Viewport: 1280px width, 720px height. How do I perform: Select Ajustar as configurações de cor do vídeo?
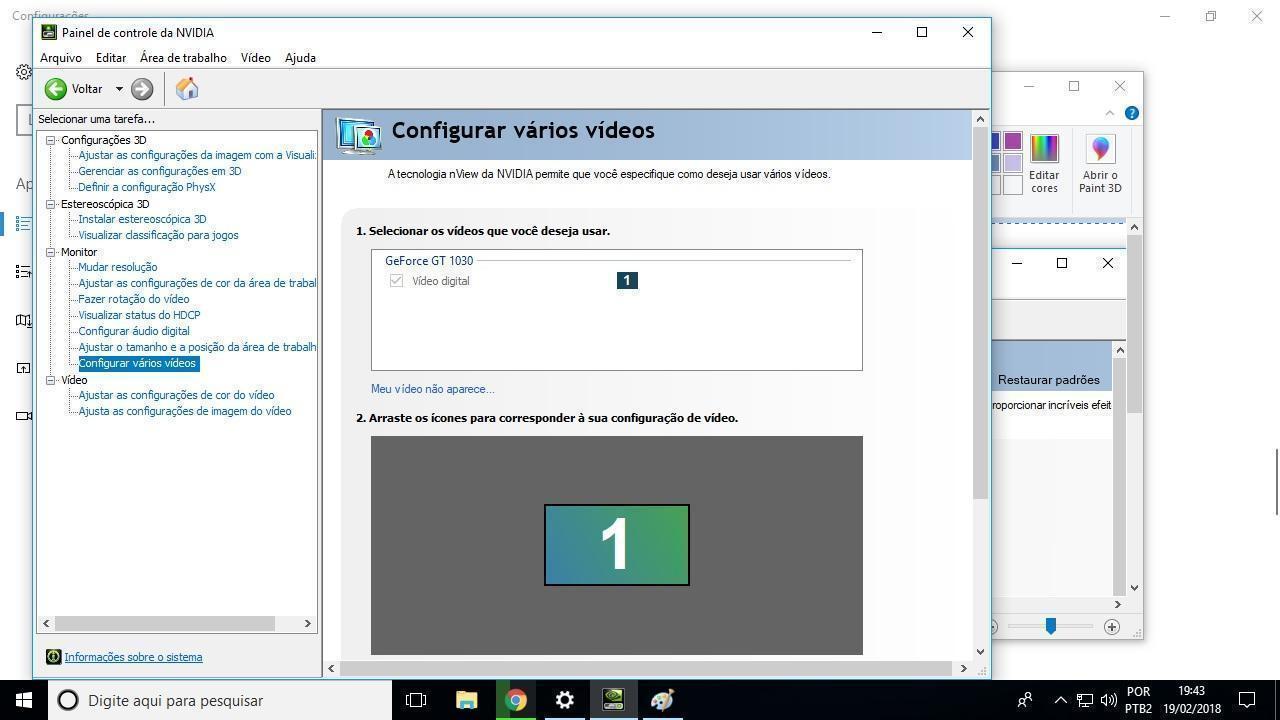[x=176, y=395]
